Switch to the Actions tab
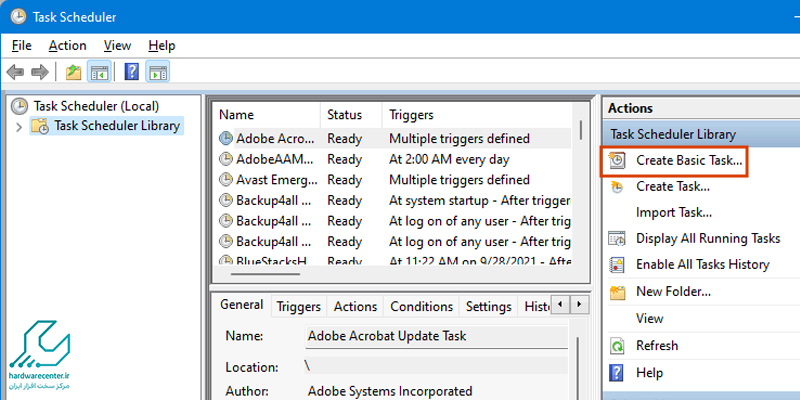The width and height of the screenshot is (800, 400). [355, 307]
